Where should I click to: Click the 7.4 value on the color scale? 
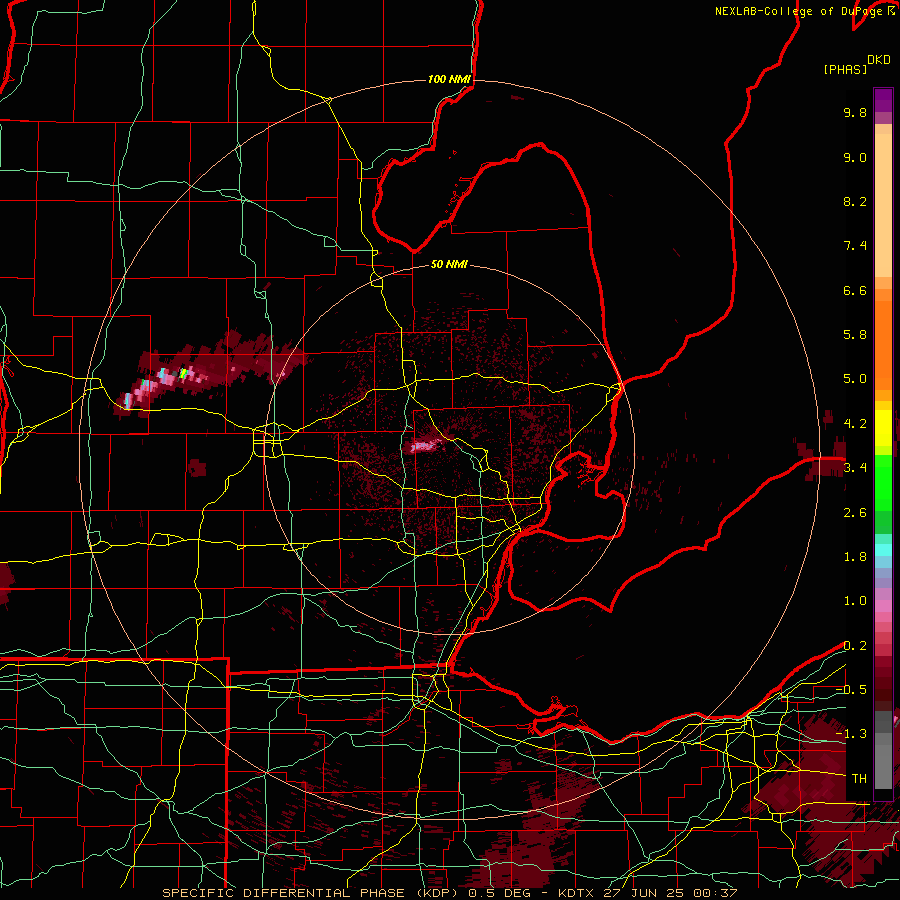point(855,246)
